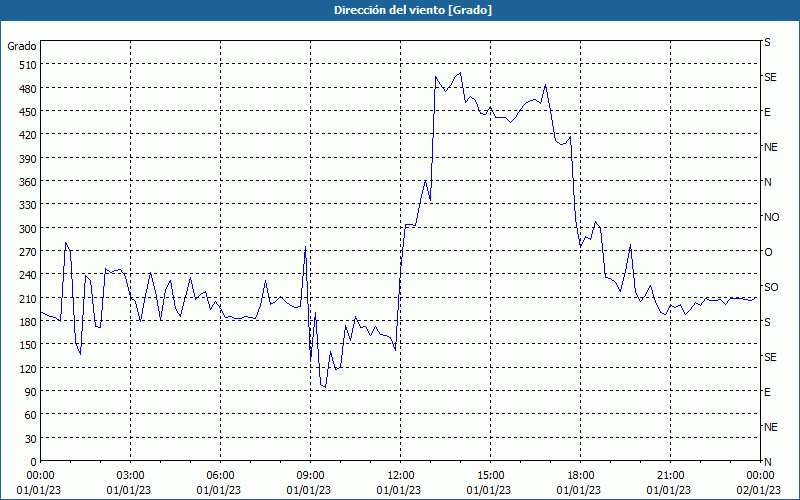Select the 02/01/23 date label
The image size is (800, 500).
[x=759, y=490]
